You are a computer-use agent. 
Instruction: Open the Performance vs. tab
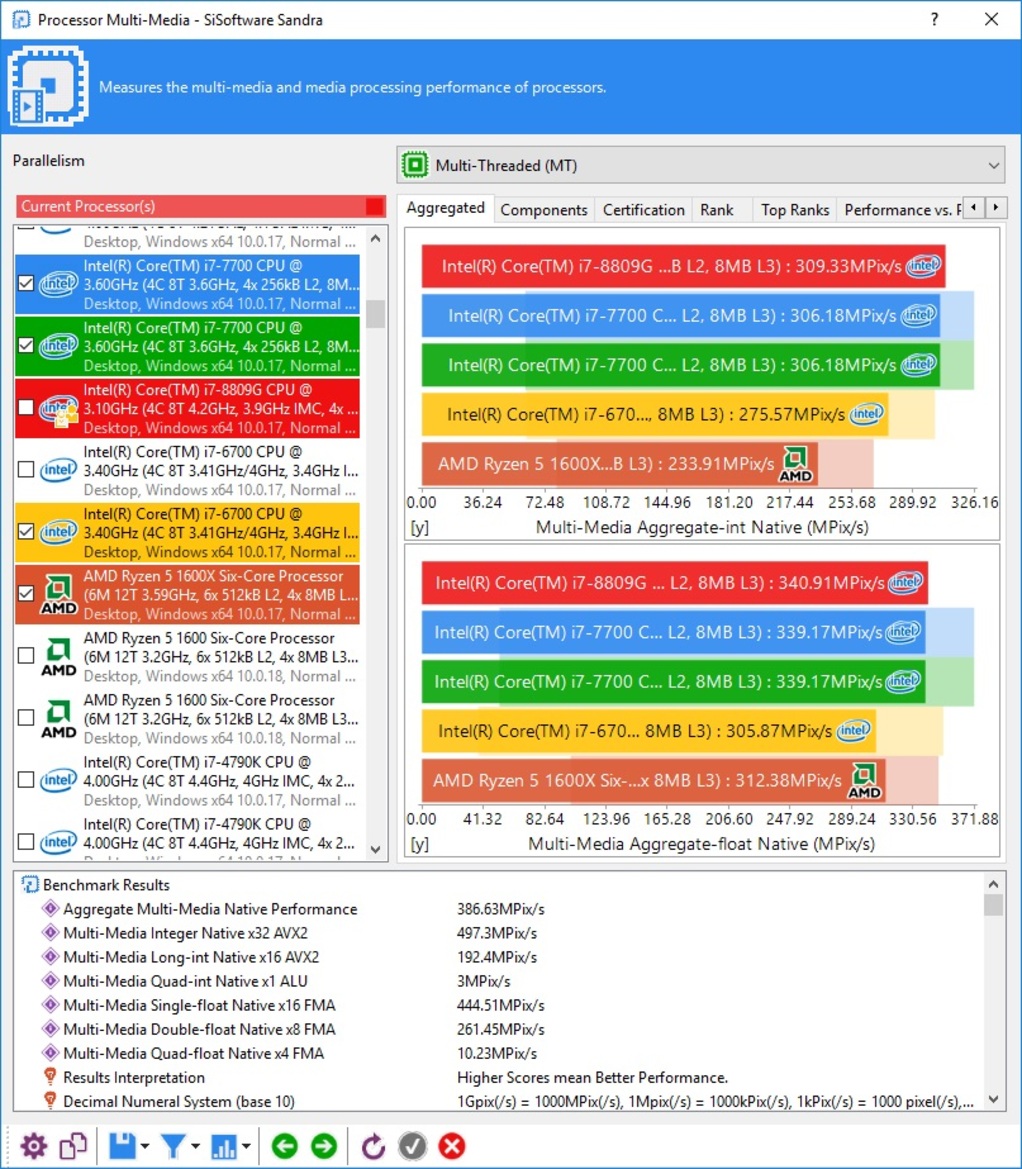coord(900,210)
